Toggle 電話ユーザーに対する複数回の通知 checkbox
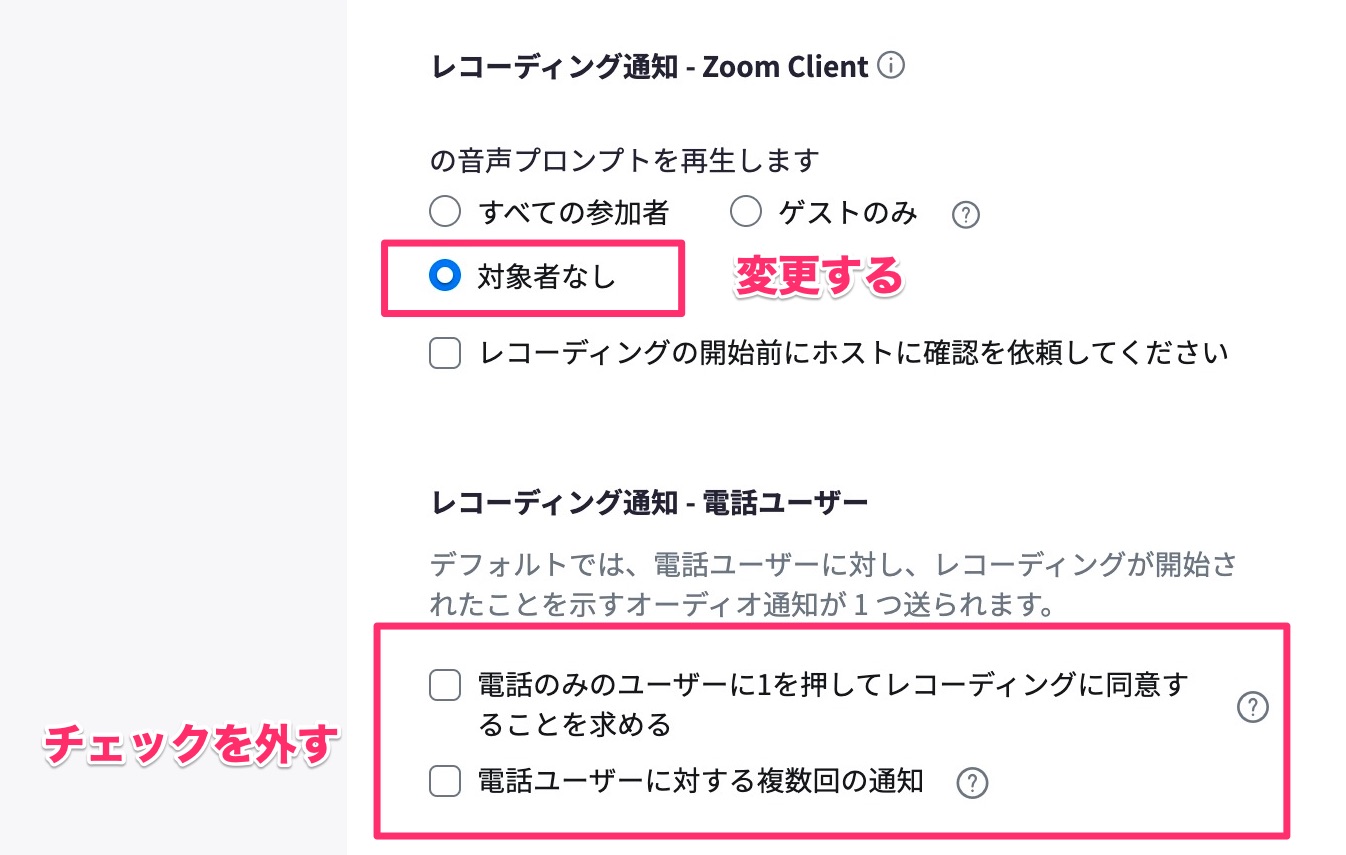Screen dimensions: 1346x855 click(x=445, y=781)
